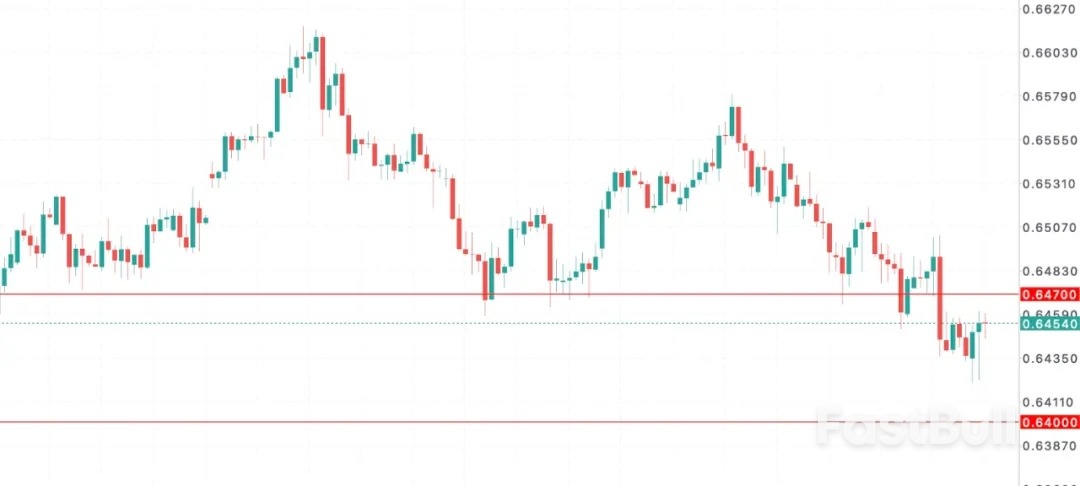This screenshot has height=486, width=1080.
Task: Click the 0.65550 price axis label
Action: [x=1048, y=141]
